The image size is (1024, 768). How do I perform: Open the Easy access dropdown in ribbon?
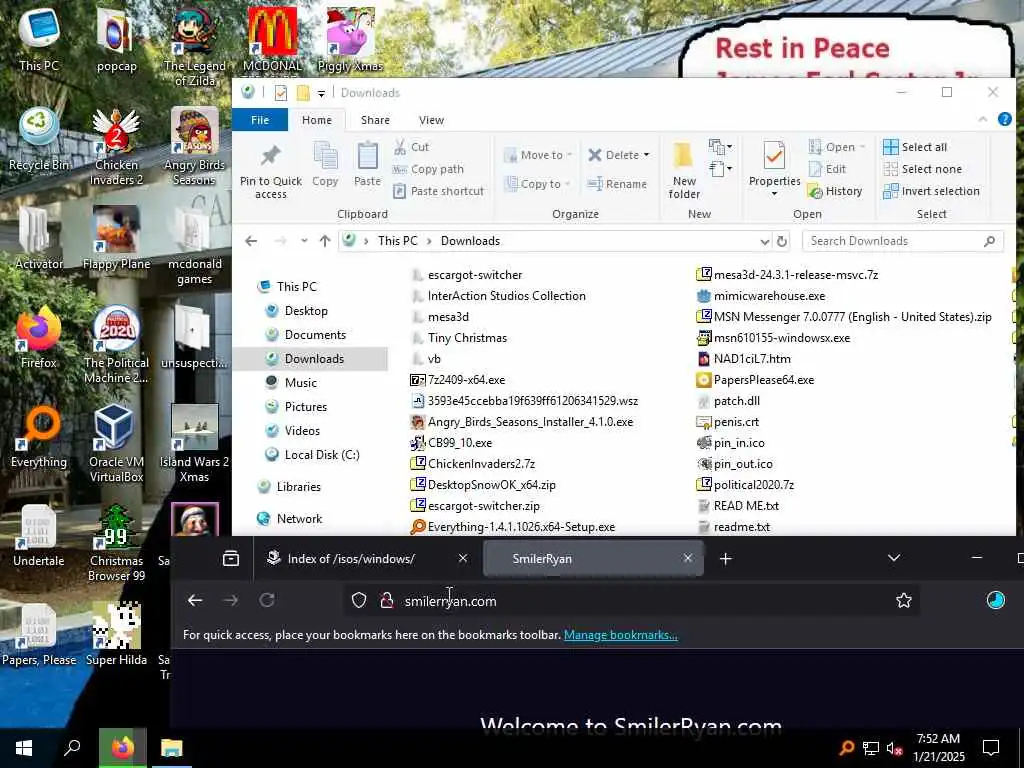pyautogui.click(x=720, y=169)
